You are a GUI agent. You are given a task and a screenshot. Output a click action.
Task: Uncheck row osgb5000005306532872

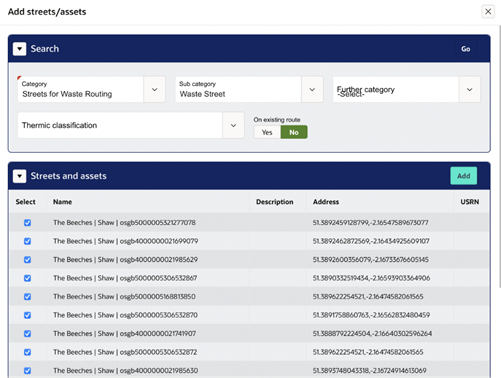tap(28, 352)
